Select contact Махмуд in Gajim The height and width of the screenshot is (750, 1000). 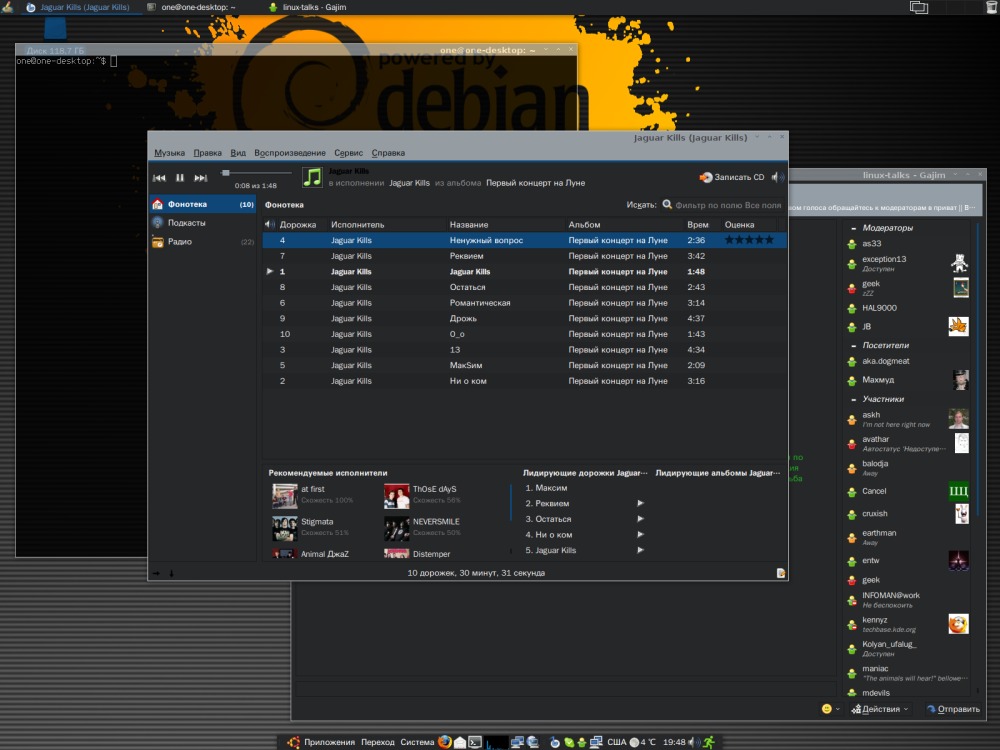click(908, 380)
